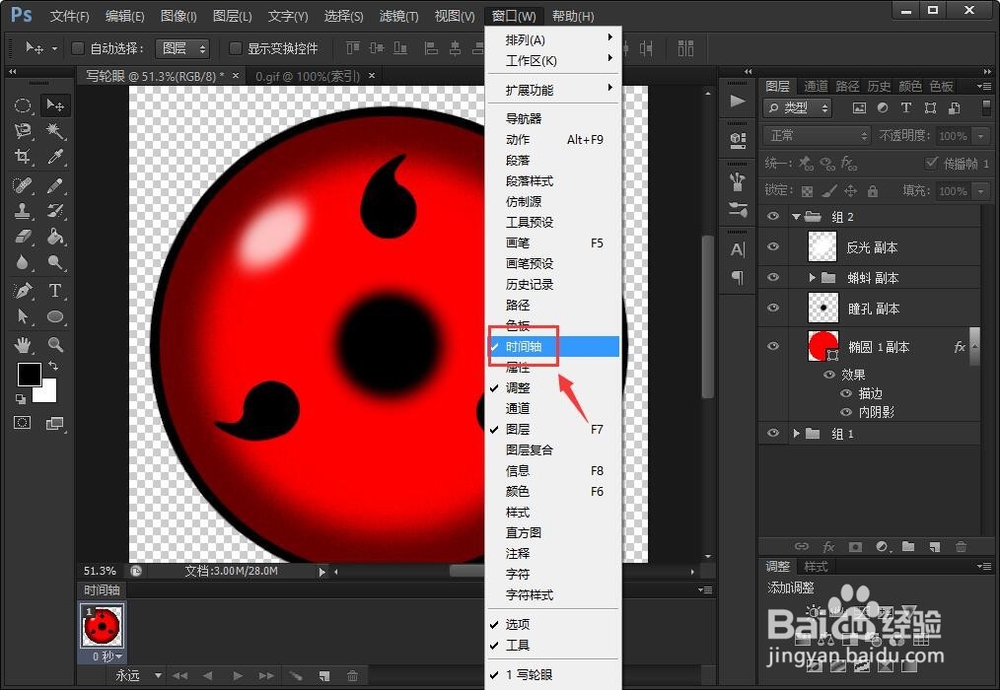This screenshot has height=690, width=1000.
Task: Select the Elliptical Marquee tool
Action: point(23,105)
